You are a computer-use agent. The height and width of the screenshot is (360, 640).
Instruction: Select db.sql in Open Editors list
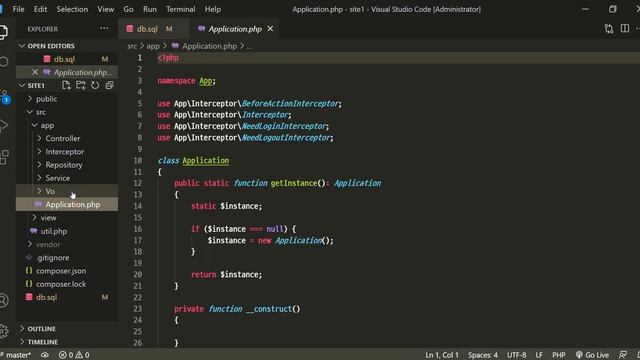click(67, 59)
